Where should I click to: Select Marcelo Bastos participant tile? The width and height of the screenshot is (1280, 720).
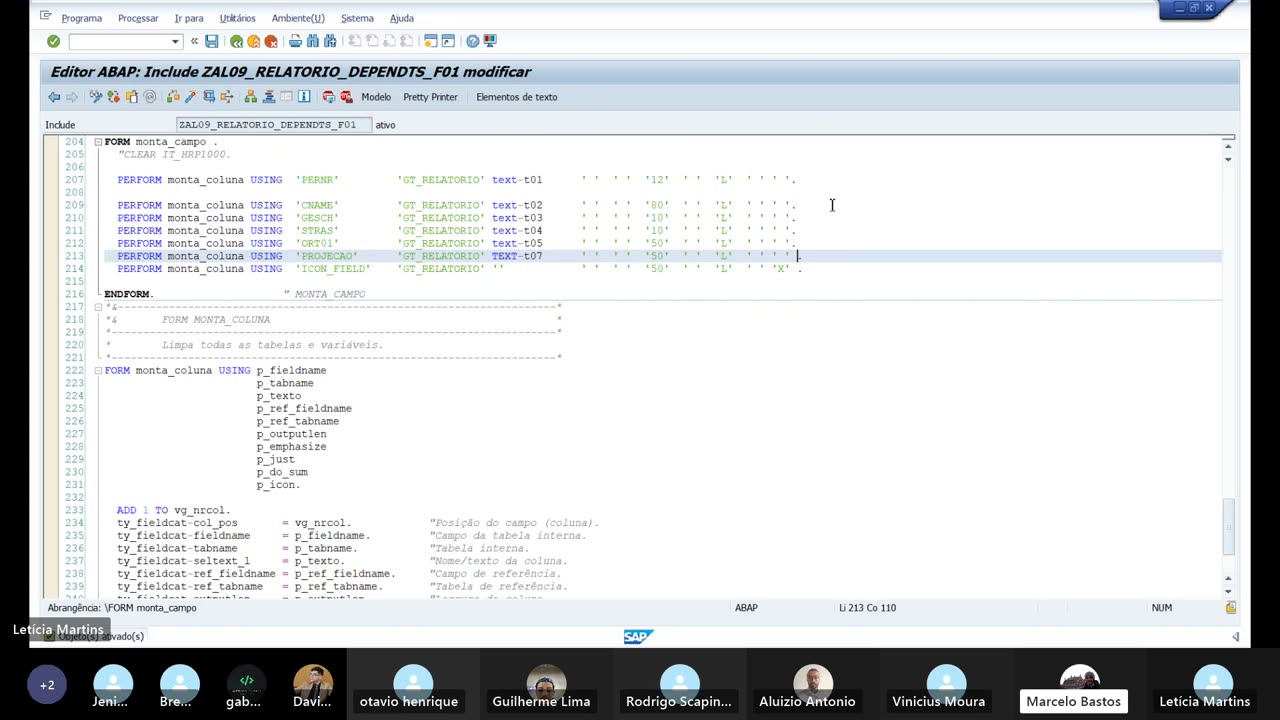1079,684
